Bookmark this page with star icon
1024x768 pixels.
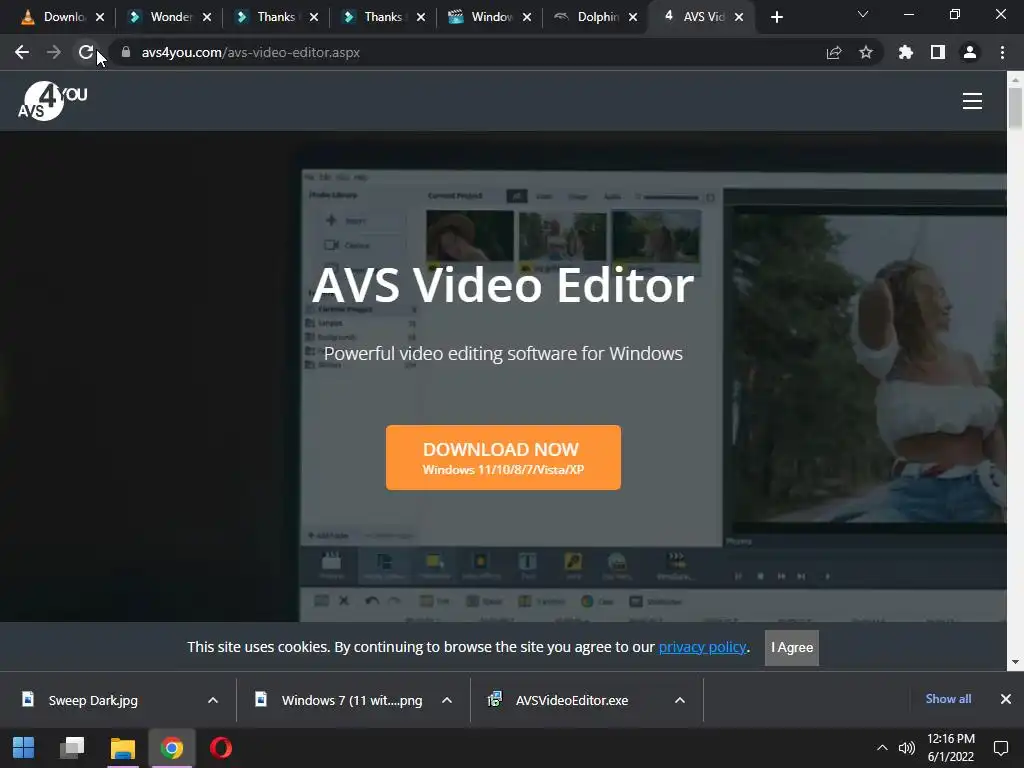[x=866, y=52]
